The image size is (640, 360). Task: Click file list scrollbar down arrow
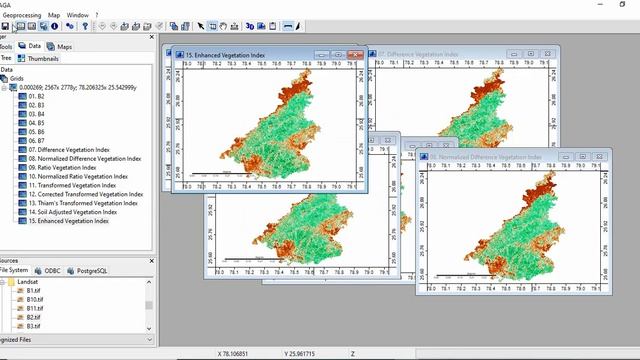point(149,329)
